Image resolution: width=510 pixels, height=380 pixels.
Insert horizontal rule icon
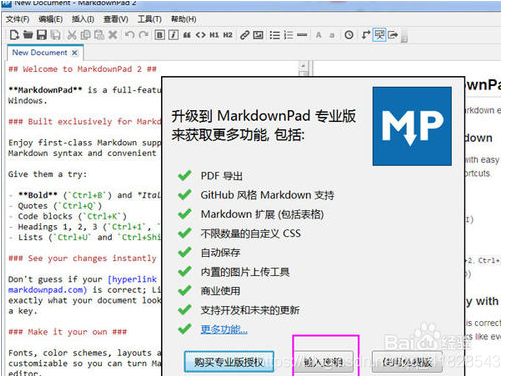tap(302, 35)
